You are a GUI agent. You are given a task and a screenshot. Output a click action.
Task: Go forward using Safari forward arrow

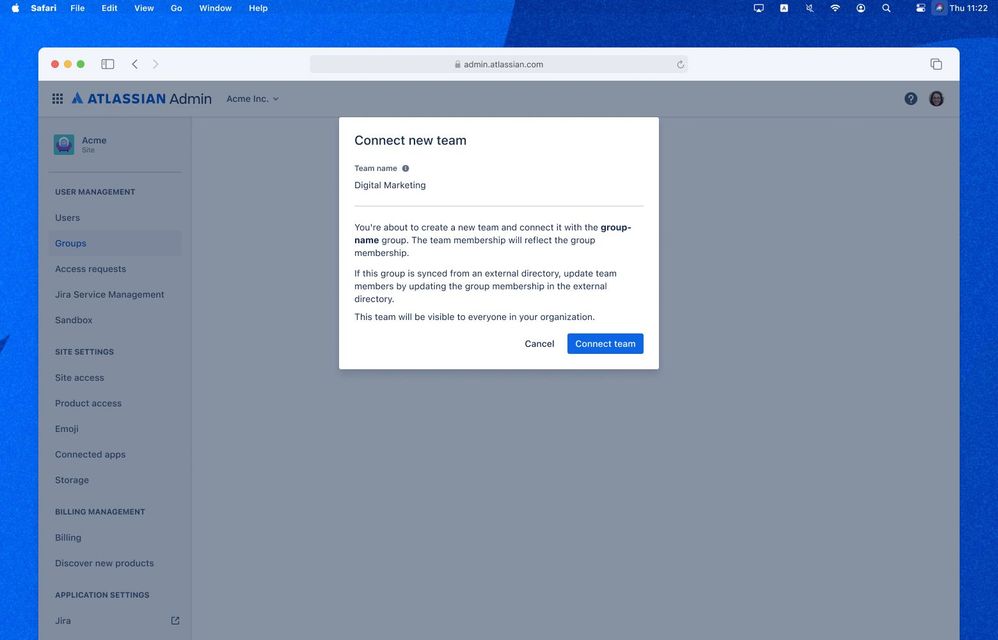point(155,64)
